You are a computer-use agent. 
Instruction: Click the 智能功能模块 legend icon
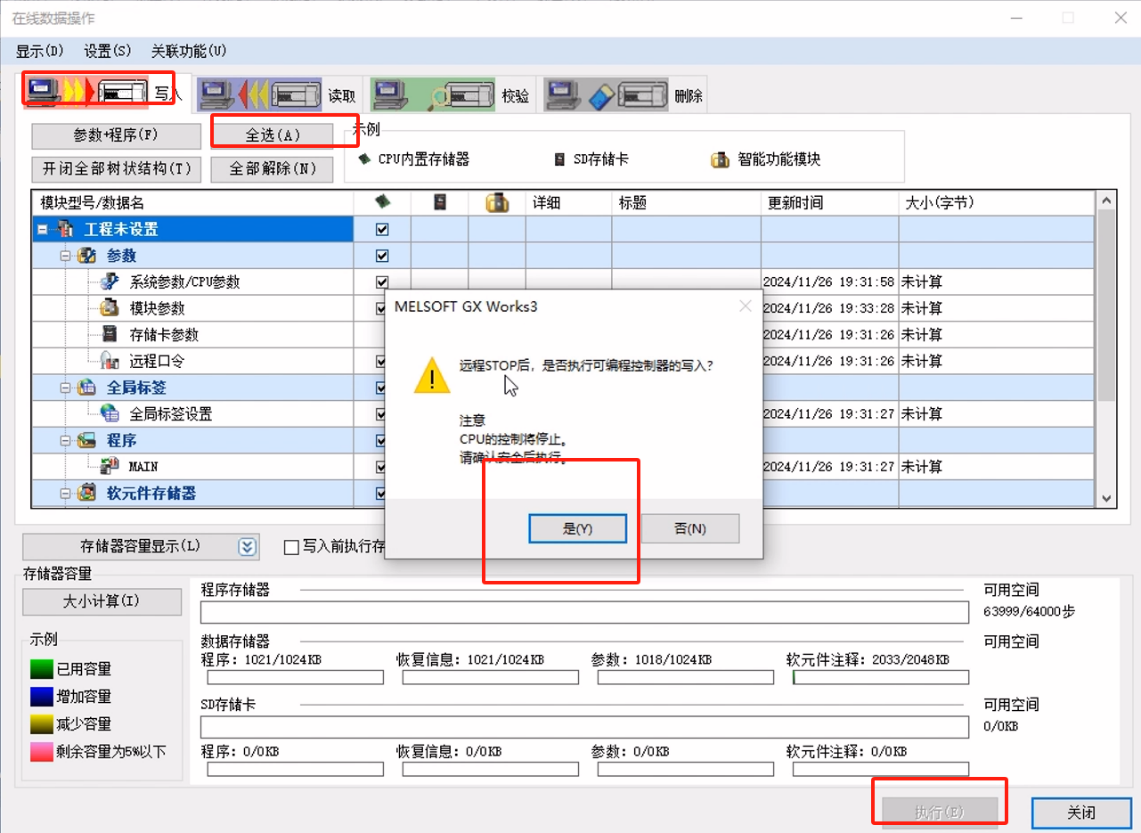(721, 158)
